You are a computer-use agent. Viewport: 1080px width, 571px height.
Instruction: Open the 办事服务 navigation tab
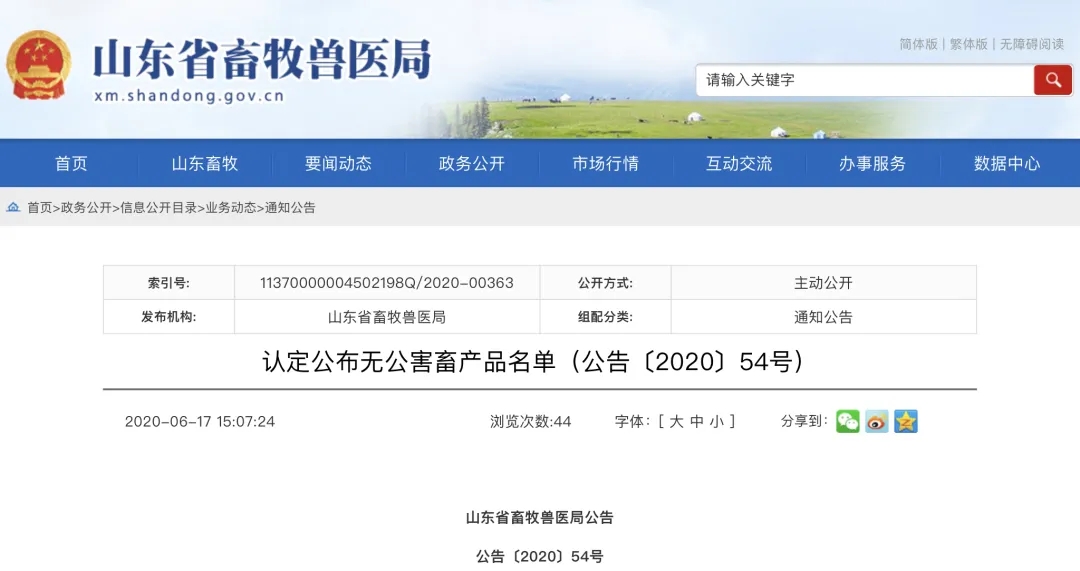tap(873, 163)
